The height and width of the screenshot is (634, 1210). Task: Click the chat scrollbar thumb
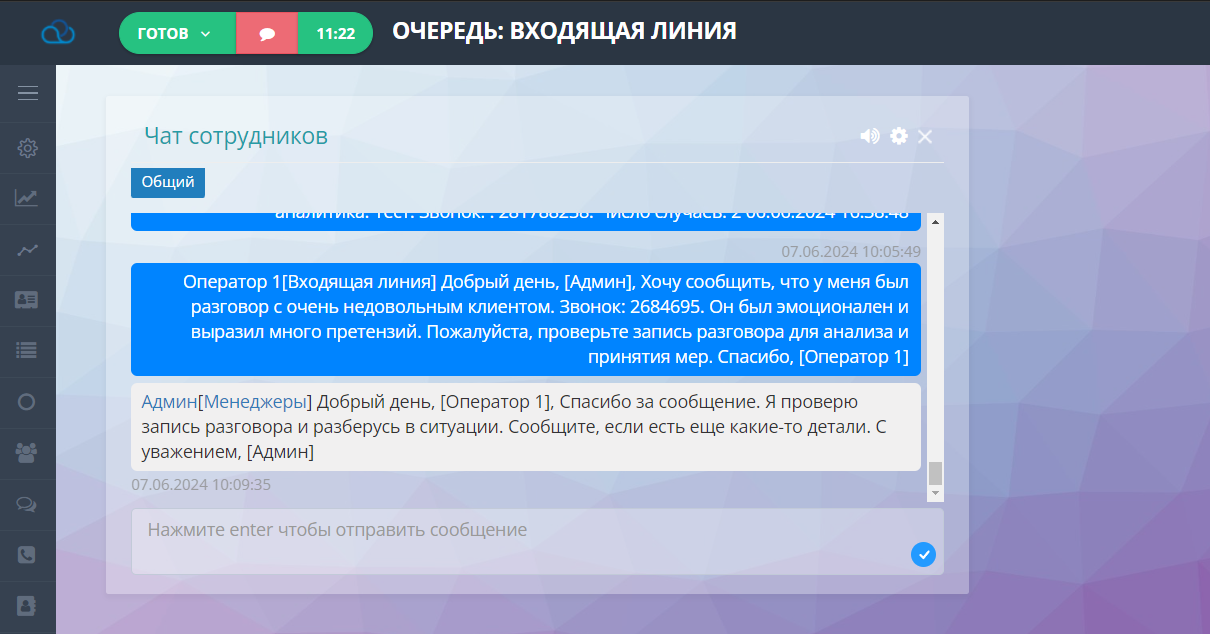pyautogui.click(x=936, y=473)
